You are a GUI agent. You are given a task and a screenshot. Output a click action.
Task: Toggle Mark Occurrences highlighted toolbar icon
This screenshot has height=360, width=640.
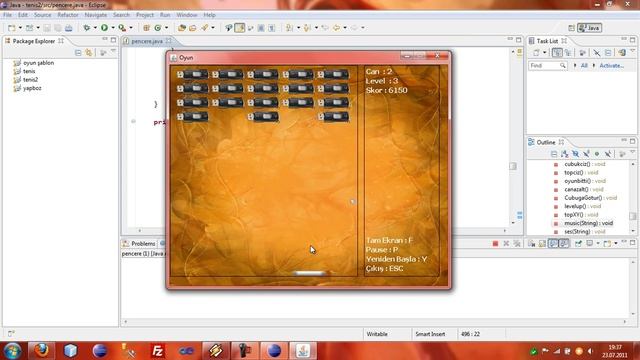point(240,28)
